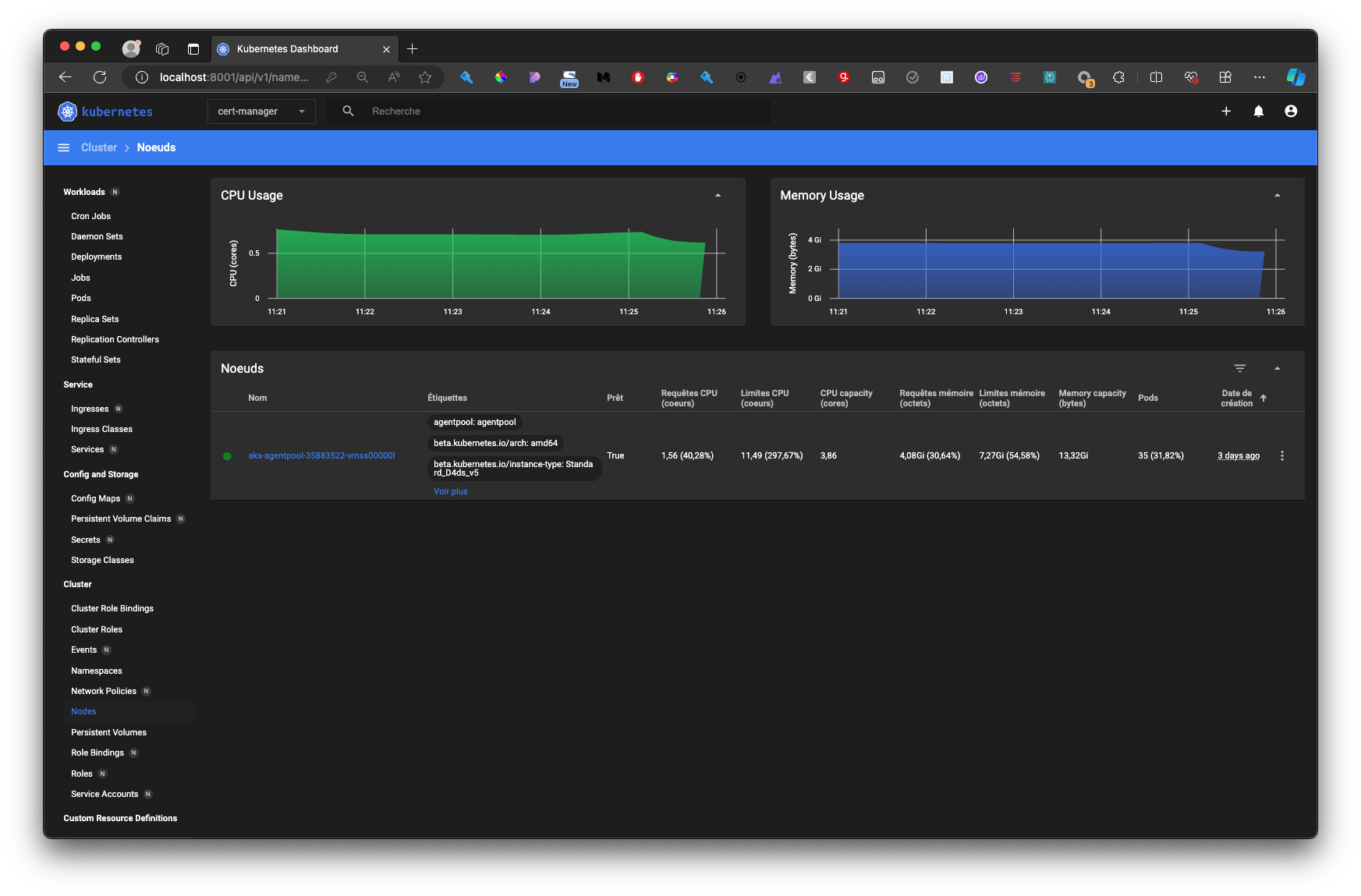Open the node row actions menu
1361x896 pixels.
tap(1282, 455)
